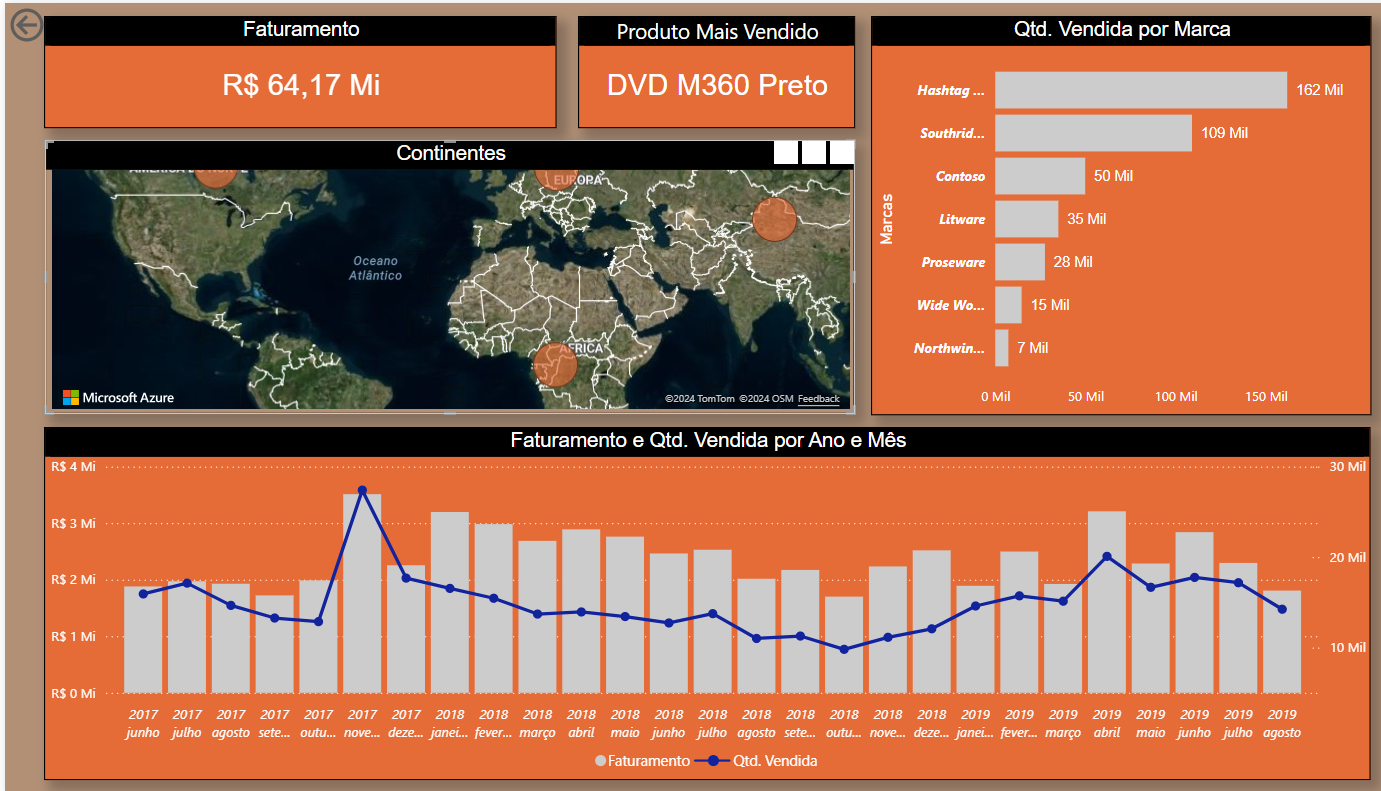Select the 2017 November revenue column

point(362,593)
